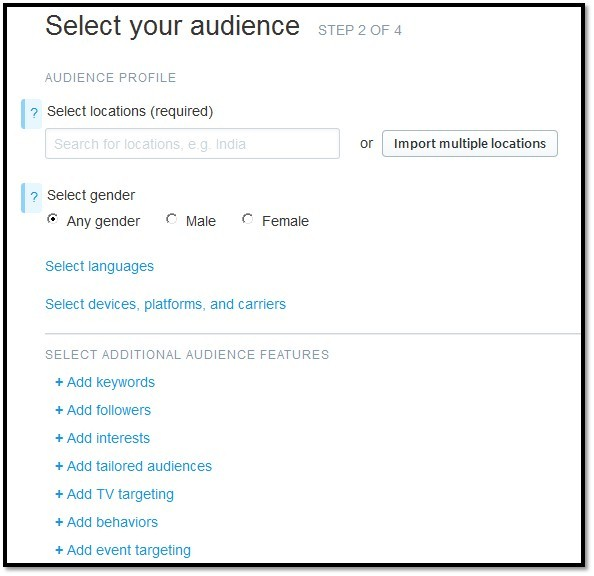Click the plus icon for Add tailored audiences

59,466
